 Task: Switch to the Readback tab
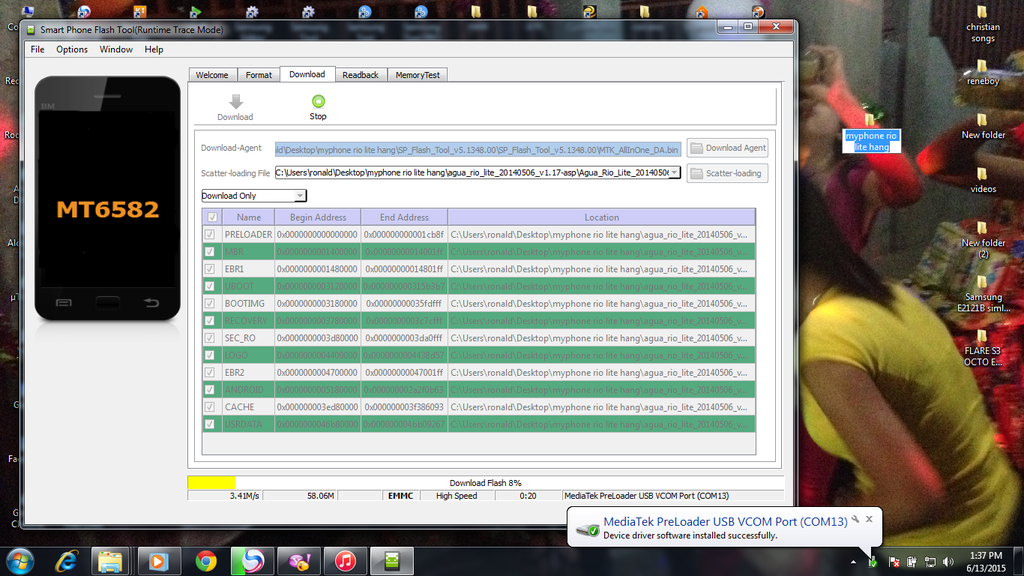360,75
